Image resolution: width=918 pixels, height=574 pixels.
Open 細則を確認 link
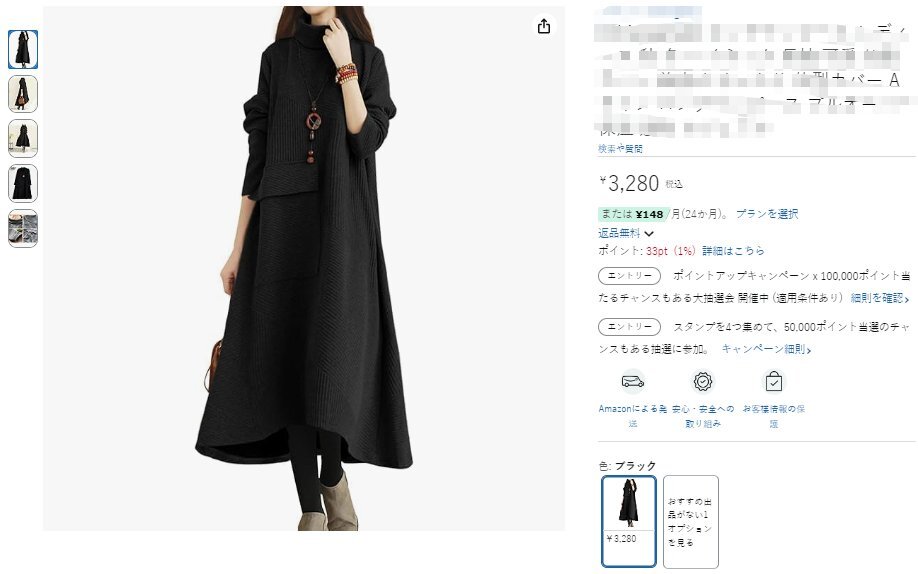tap(879, 298)
